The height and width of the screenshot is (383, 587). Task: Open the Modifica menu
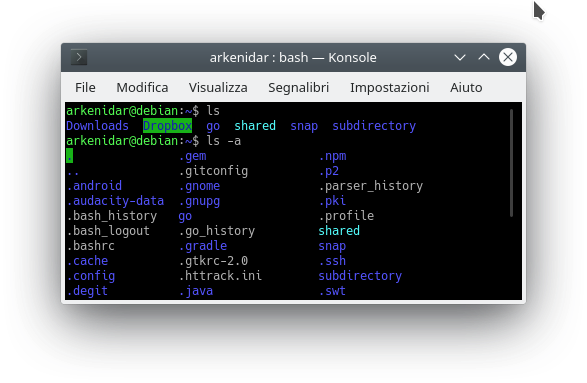tap(142, 88)
